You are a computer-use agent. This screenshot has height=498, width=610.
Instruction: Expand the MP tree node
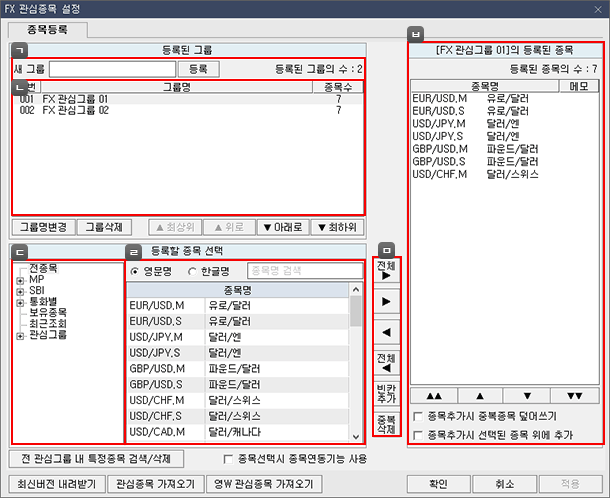click(20, 281)
